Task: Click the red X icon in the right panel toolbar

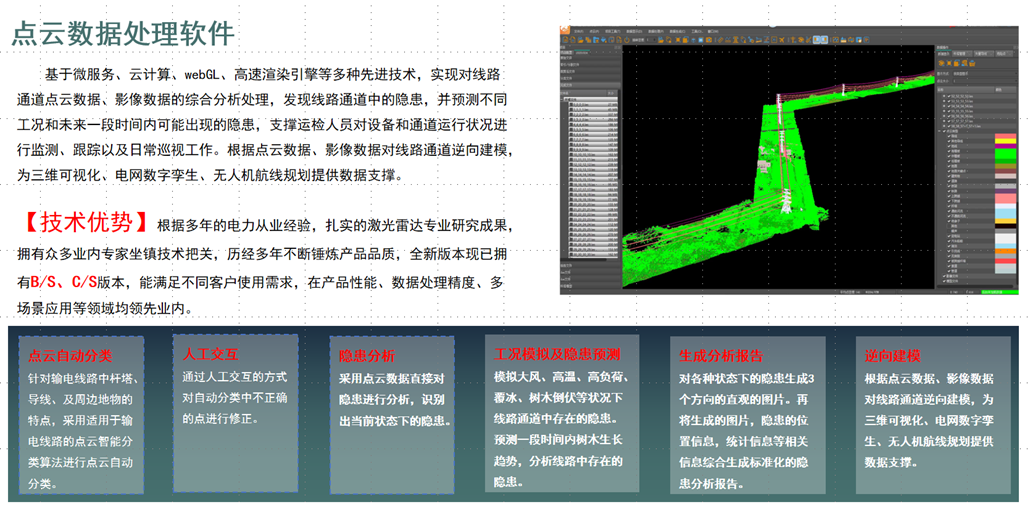Action: click(x=949, y=63)
